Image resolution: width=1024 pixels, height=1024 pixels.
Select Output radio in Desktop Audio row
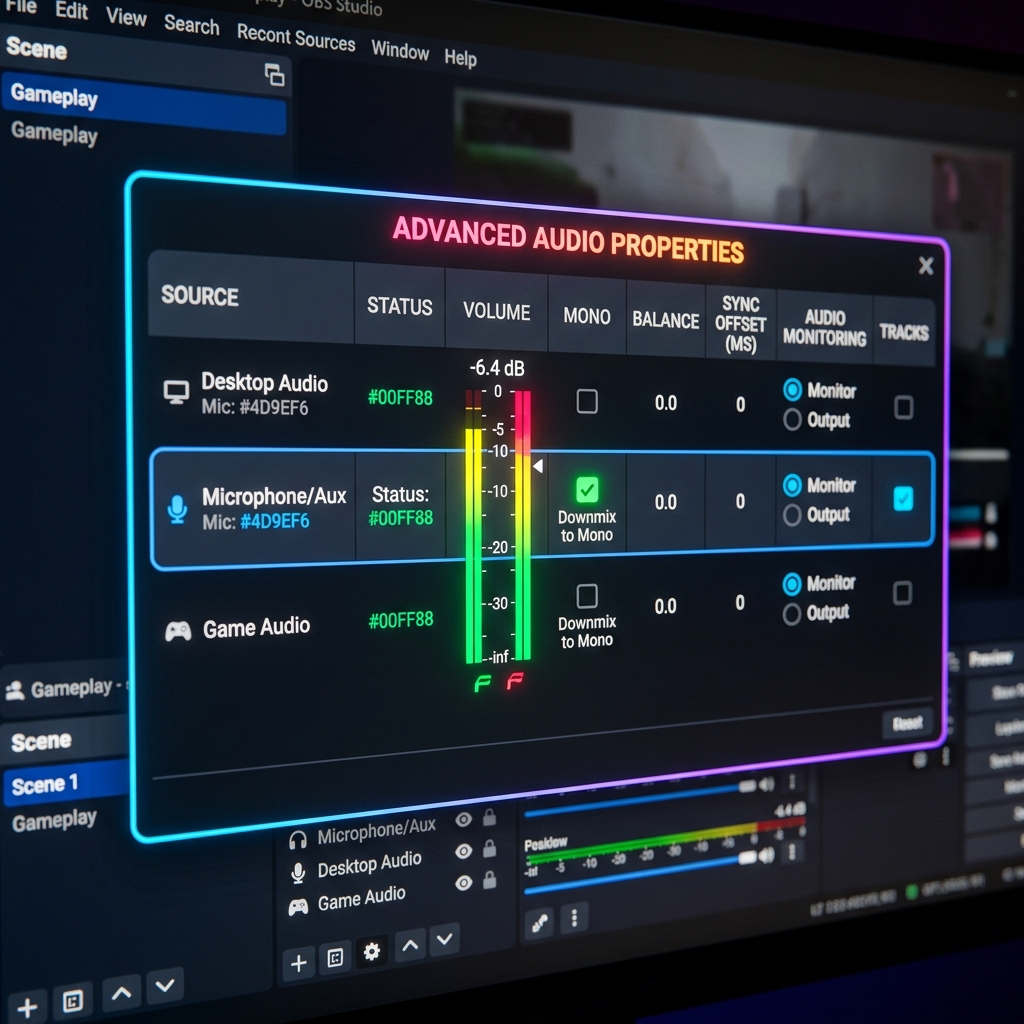(x=792, y=419)
